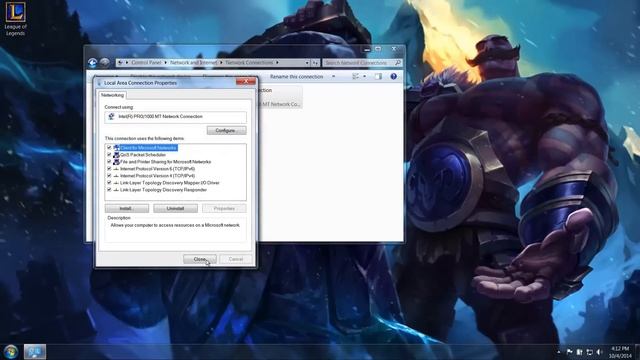
Task: Click the search magnifier in Network Connections
Action: pyautogui.click(x=398, y=62)
